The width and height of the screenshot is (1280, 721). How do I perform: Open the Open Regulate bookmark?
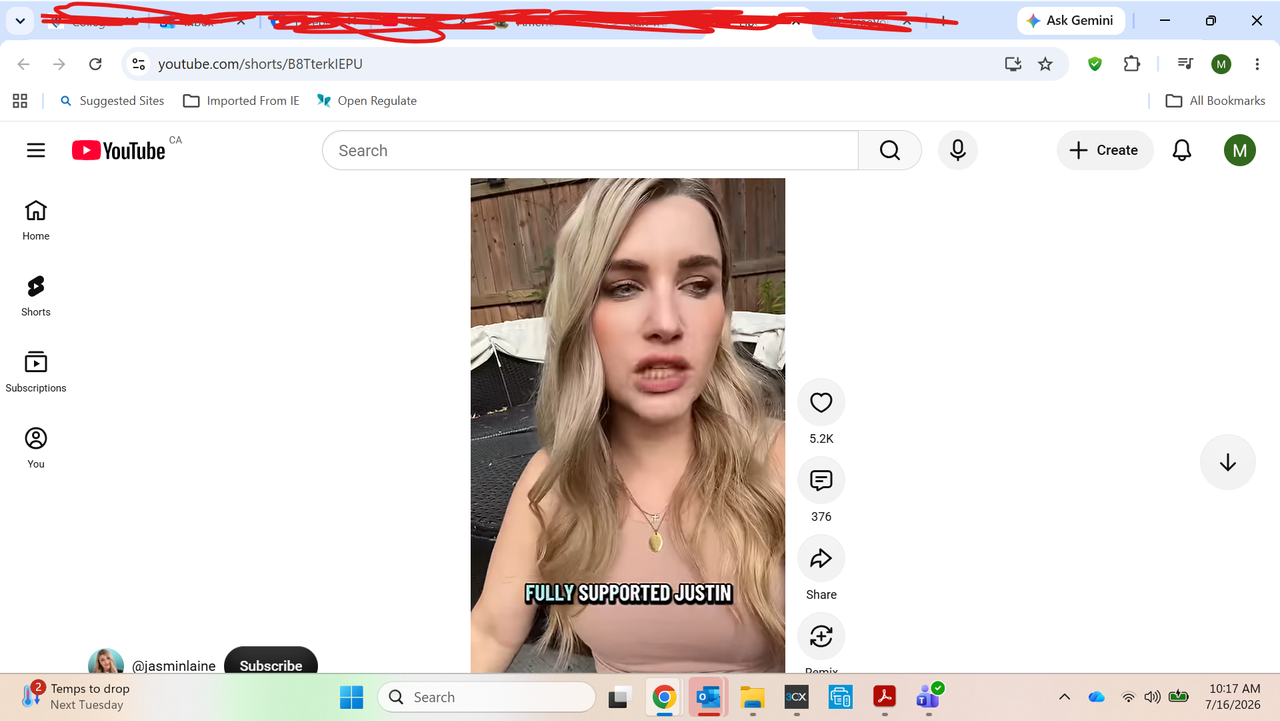[366, 101]
